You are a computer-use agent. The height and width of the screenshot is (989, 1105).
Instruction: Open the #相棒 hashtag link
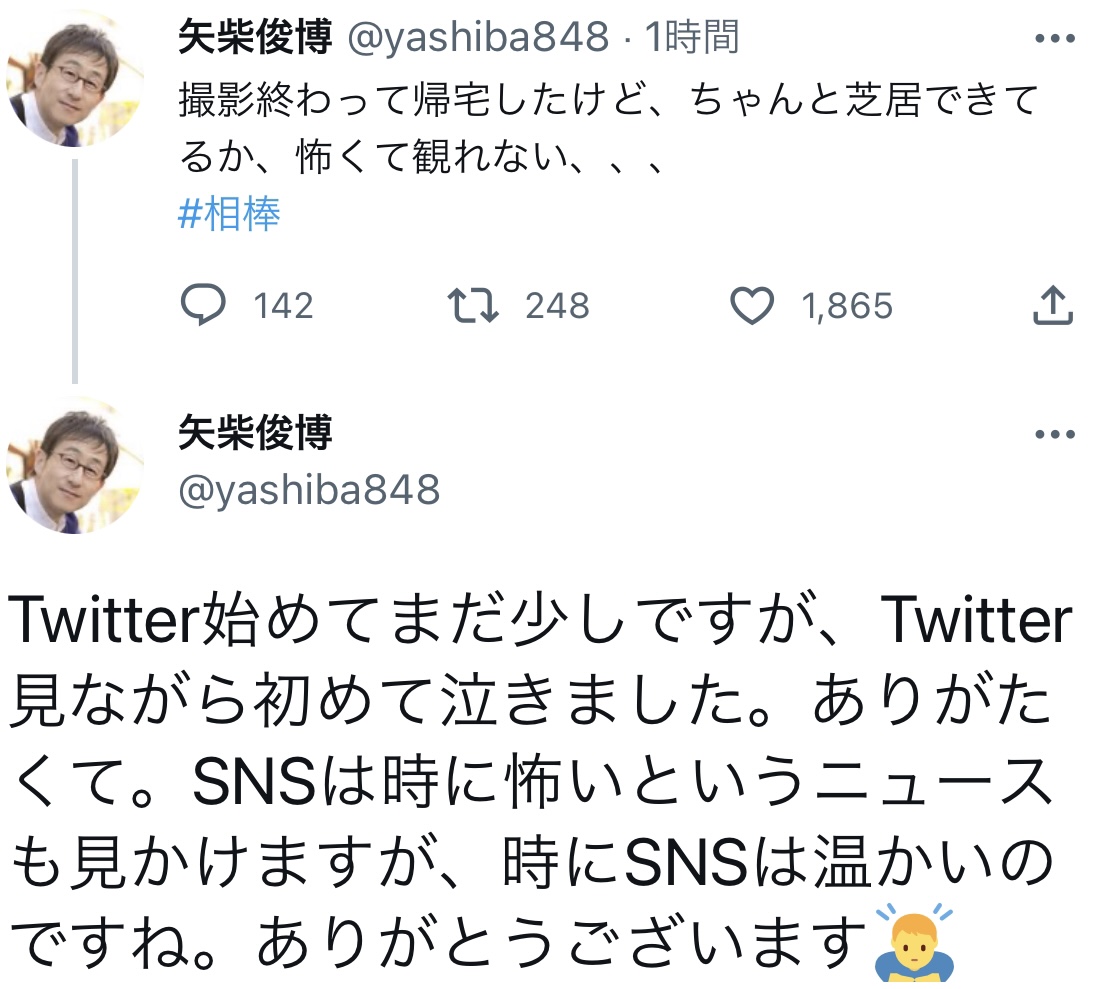pos(229,214)
